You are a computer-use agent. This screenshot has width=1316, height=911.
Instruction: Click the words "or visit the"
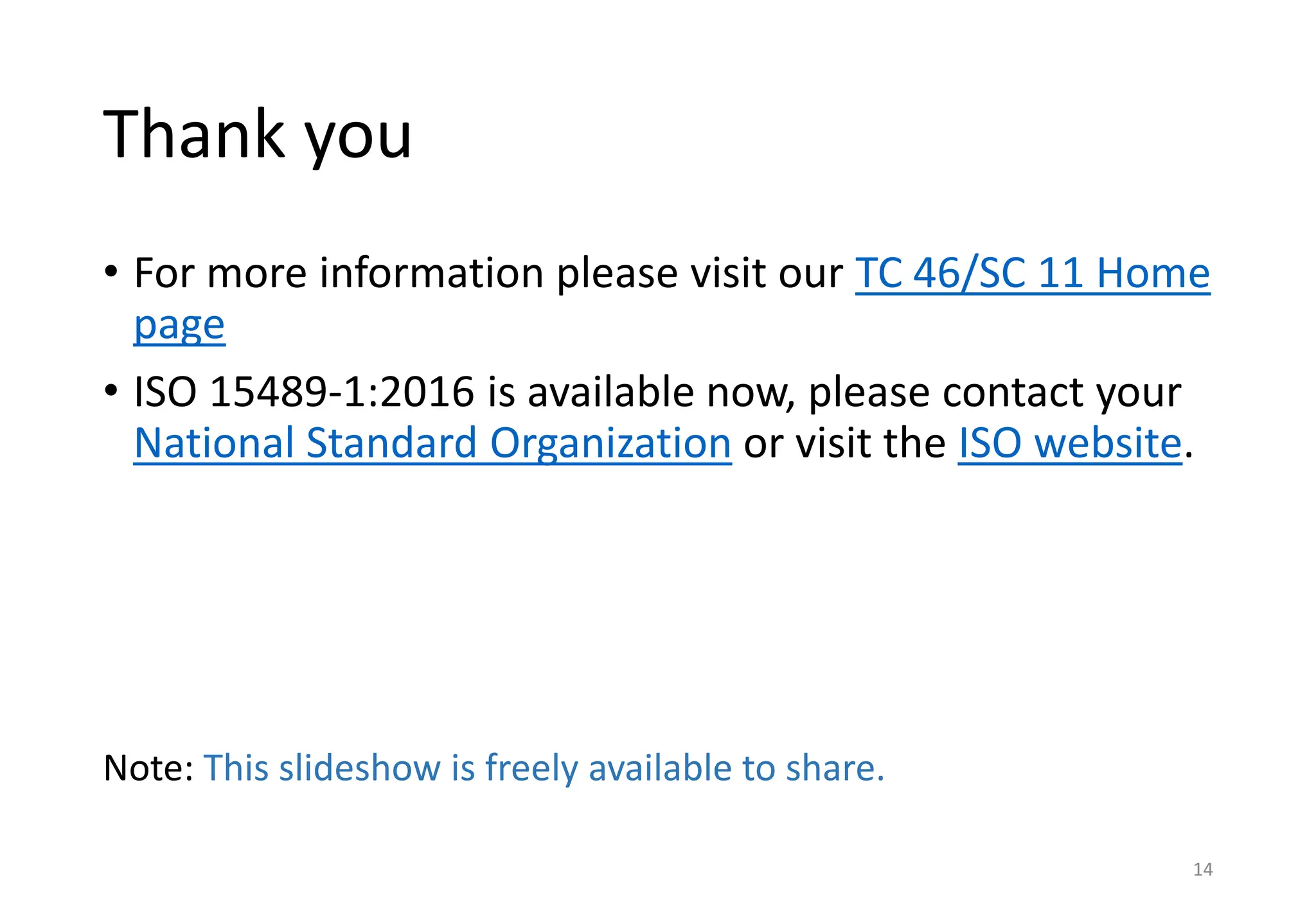tap(844, 444)
